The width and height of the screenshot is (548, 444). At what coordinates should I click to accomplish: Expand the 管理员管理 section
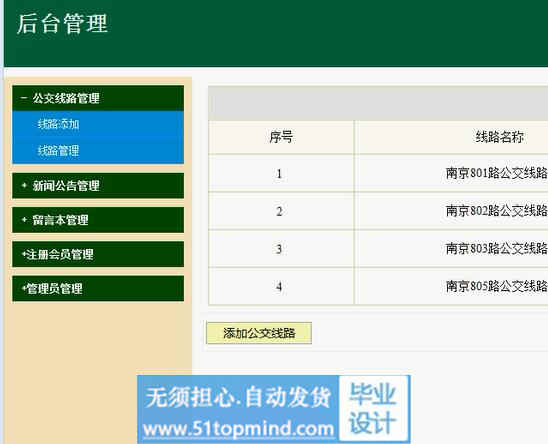[x=98, y=288]
